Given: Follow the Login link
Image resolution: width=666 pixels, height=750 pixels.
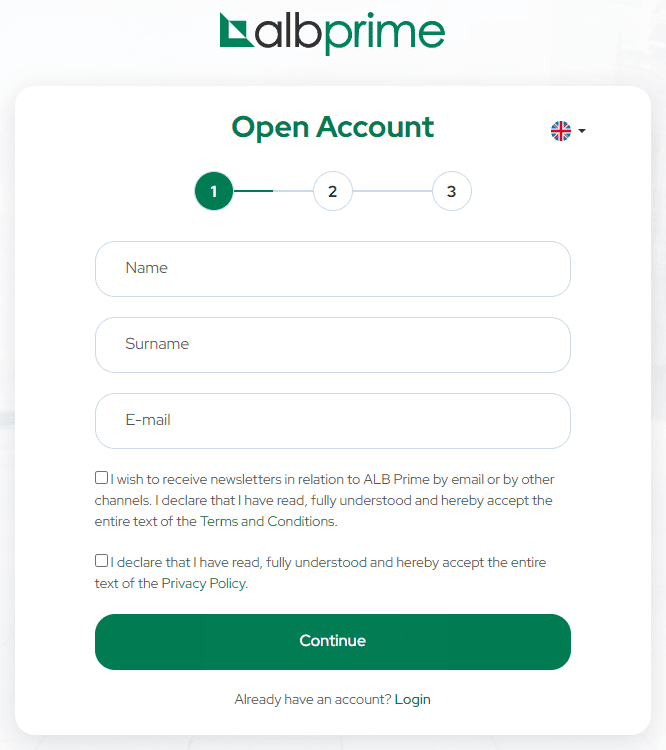Looking at the screenshot, I should [x=412, y=699].
